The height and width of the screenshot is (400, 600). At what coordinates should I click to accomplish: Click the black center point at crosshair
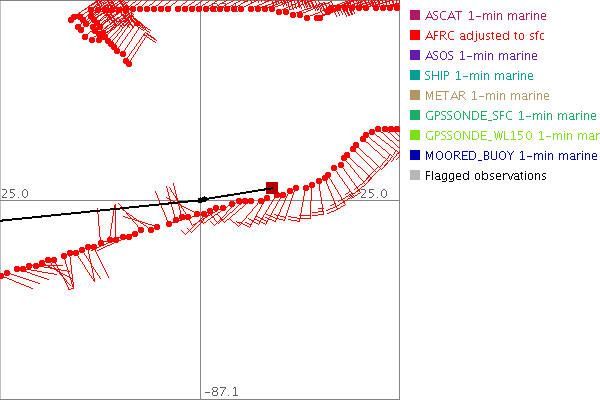click(x=202, y=200)
